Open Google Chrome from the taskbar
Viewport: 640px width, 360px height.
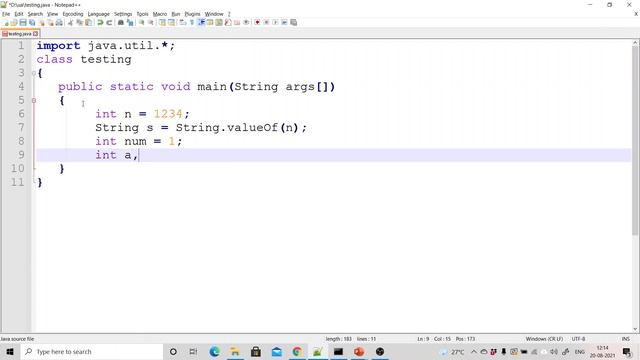pos(297,351)
